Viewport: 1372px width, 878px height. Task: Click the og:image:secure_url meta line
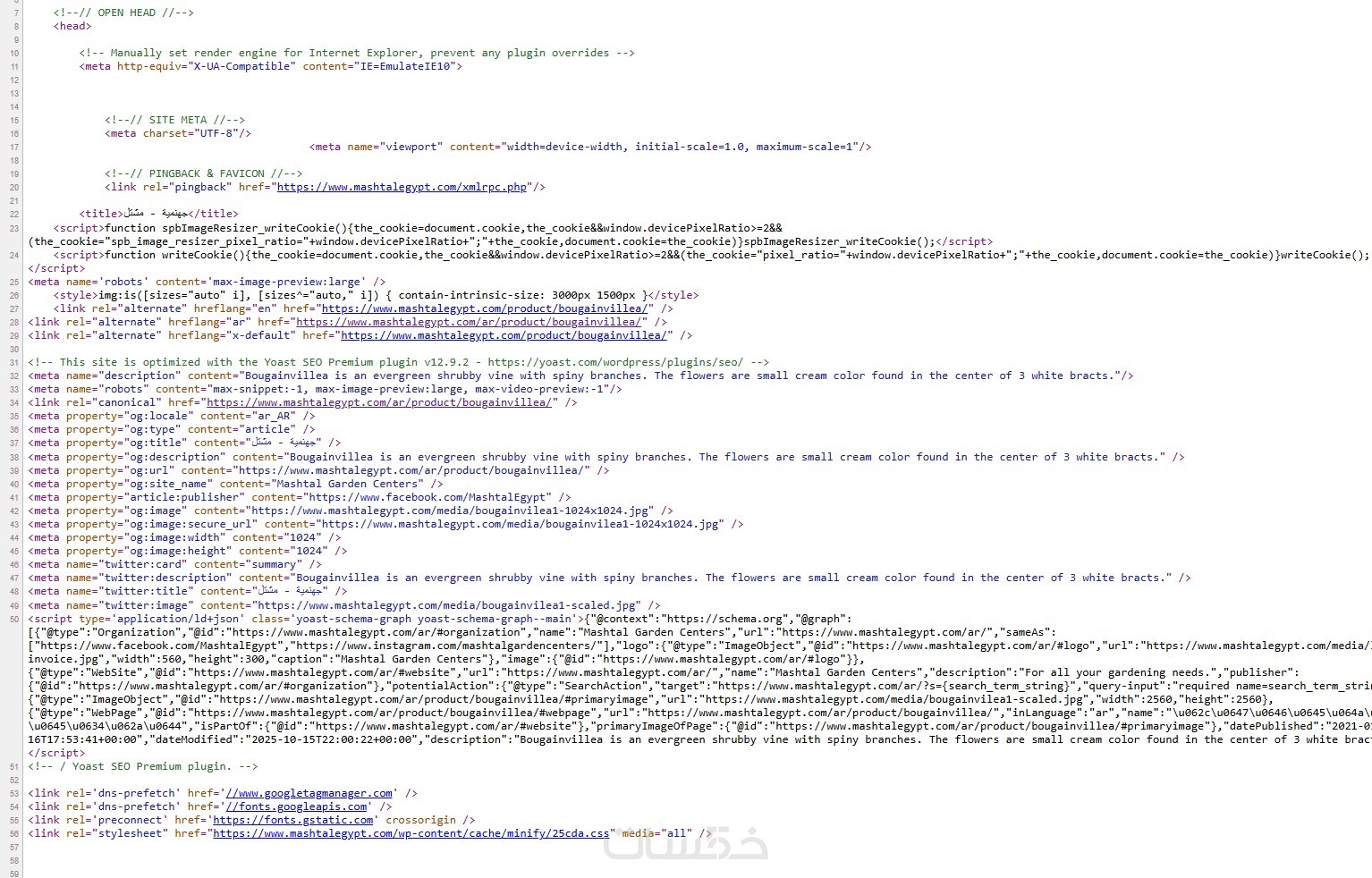385,524
